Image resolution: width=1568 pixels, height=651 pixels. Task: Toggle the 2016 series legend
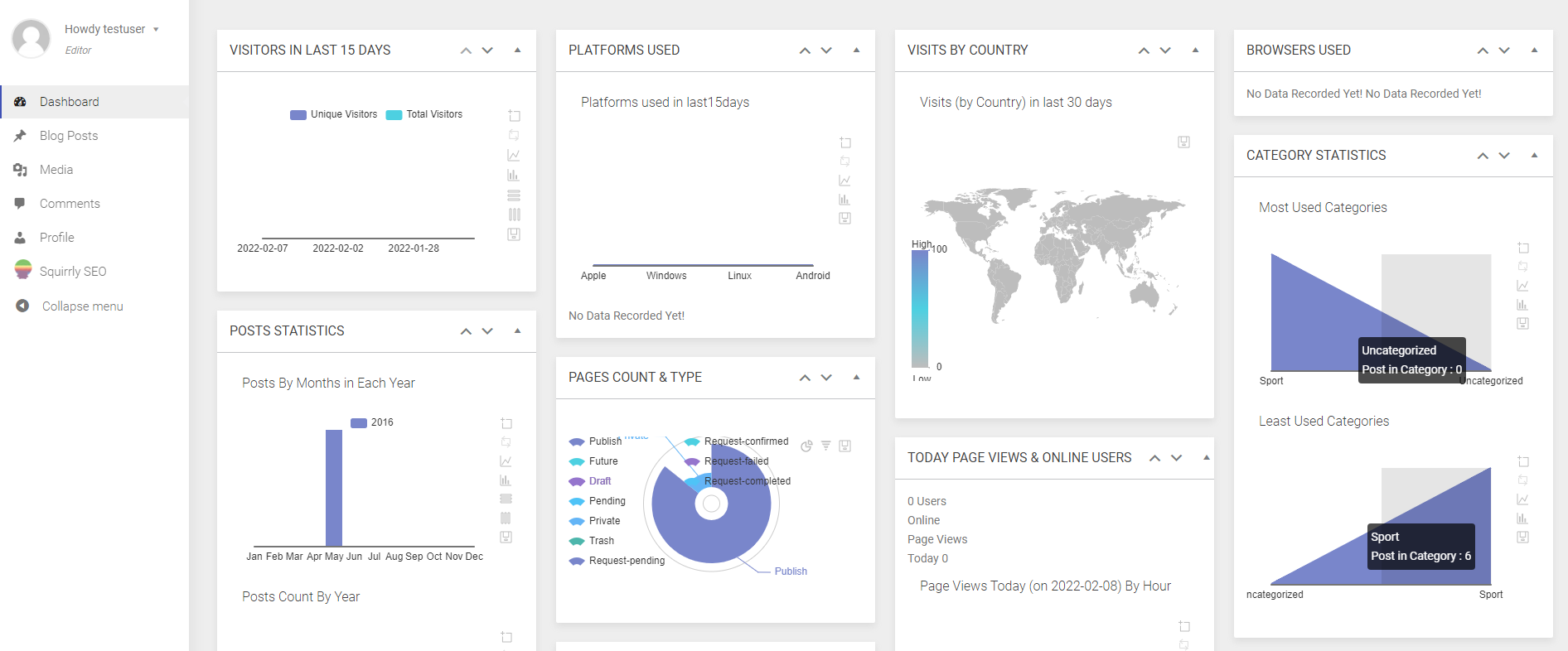coord(372,422)
